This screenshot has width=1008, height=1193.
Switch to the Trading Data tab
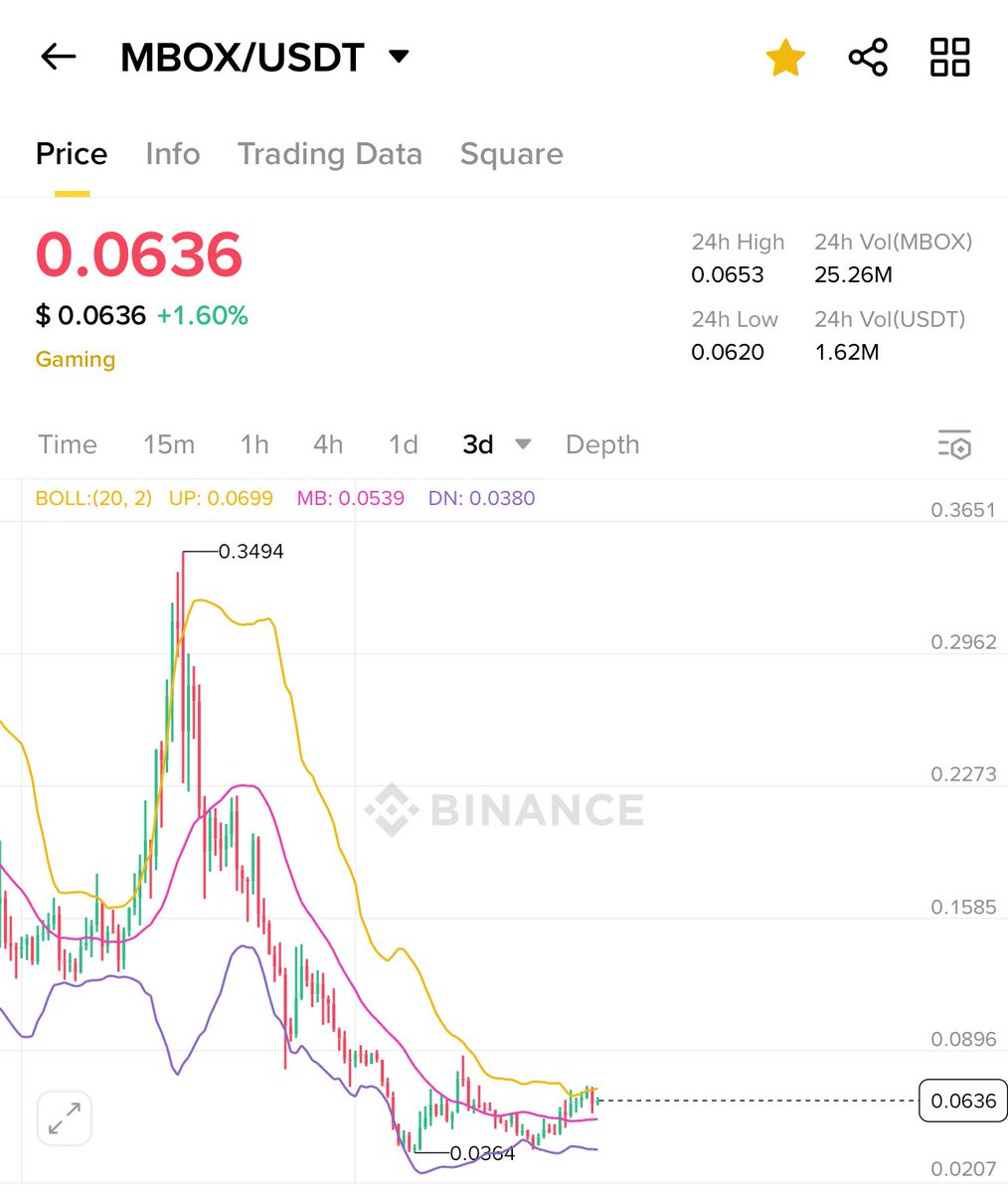point(330,154)
